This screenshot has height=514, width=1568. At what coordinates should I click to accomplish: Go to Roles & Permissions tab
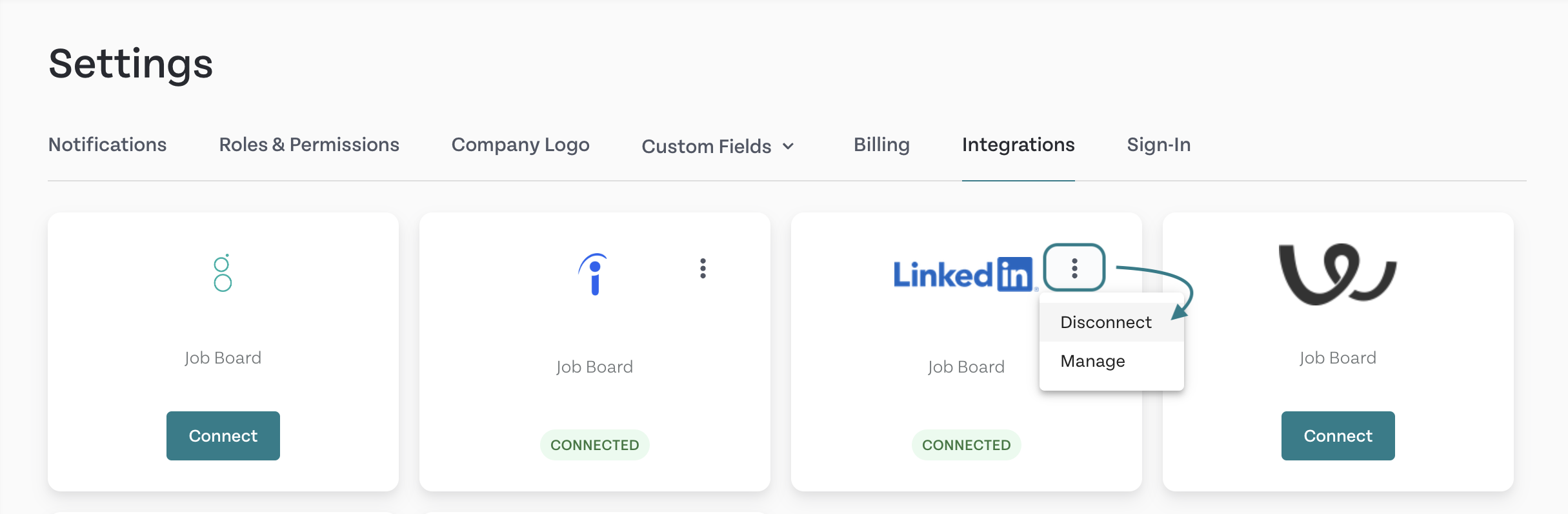[309, 145]
